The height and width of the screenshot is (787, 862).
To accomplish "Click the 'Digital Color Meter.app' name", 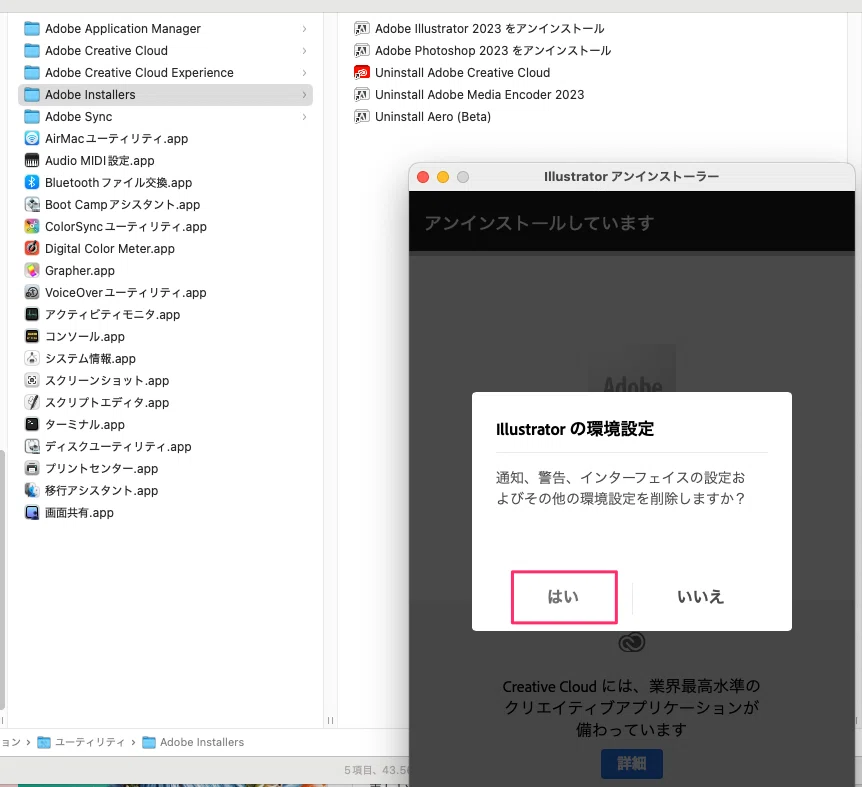I will tap(110, 248).
